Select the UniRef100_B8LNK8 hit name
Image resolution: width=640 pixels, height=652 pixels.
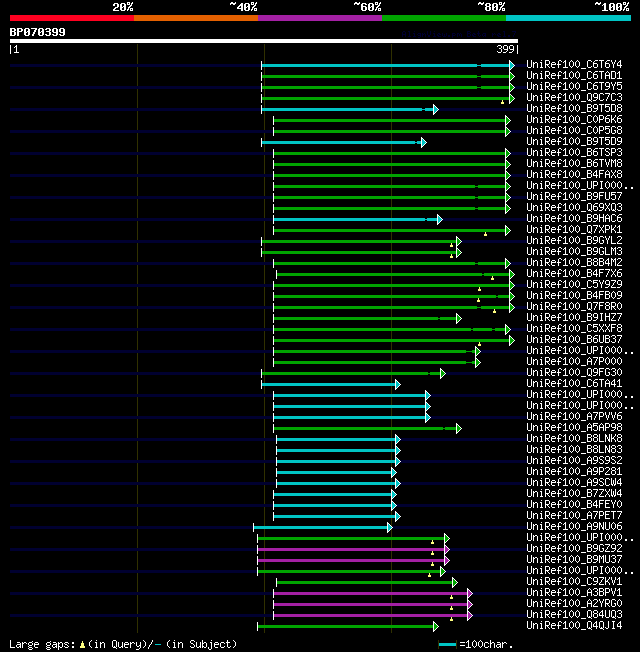coord(574,438)
